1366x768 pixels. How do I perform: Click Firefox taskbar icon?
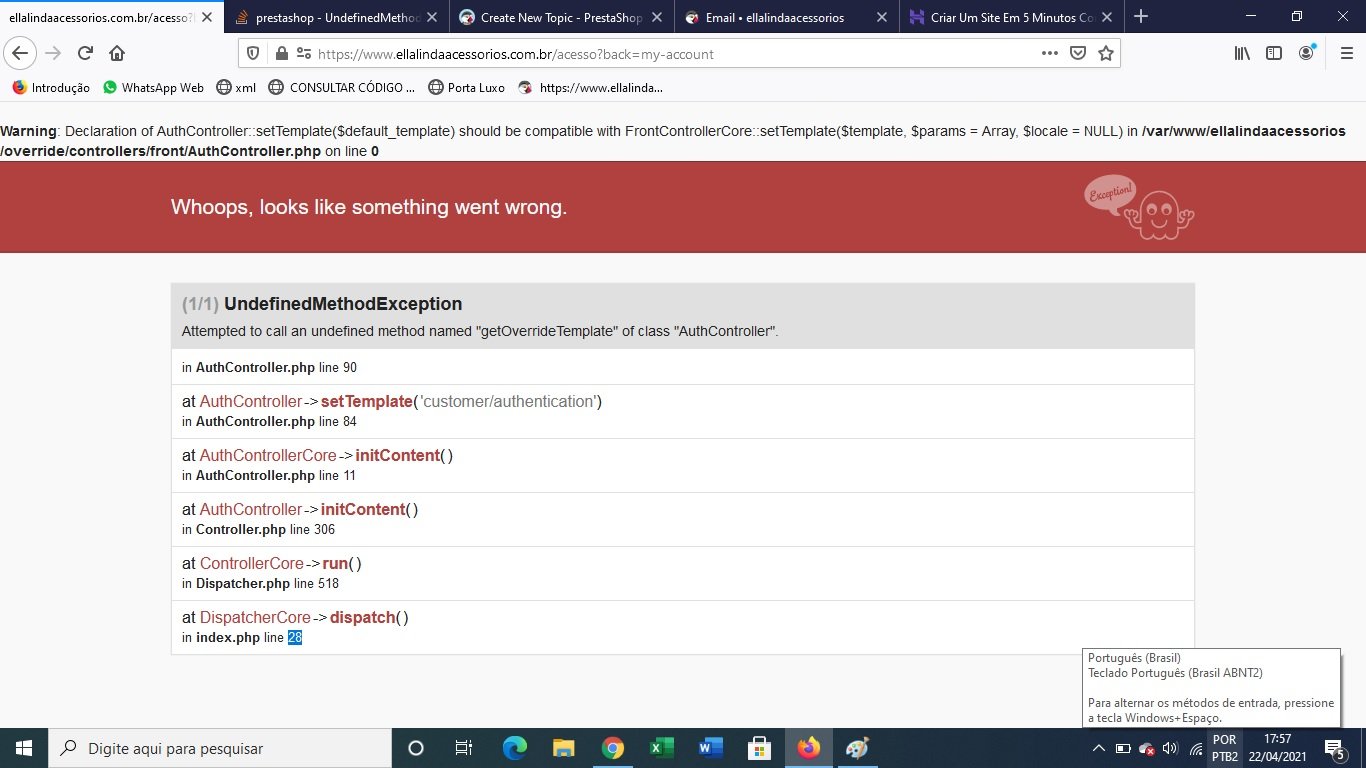click(x=809, y=748)
